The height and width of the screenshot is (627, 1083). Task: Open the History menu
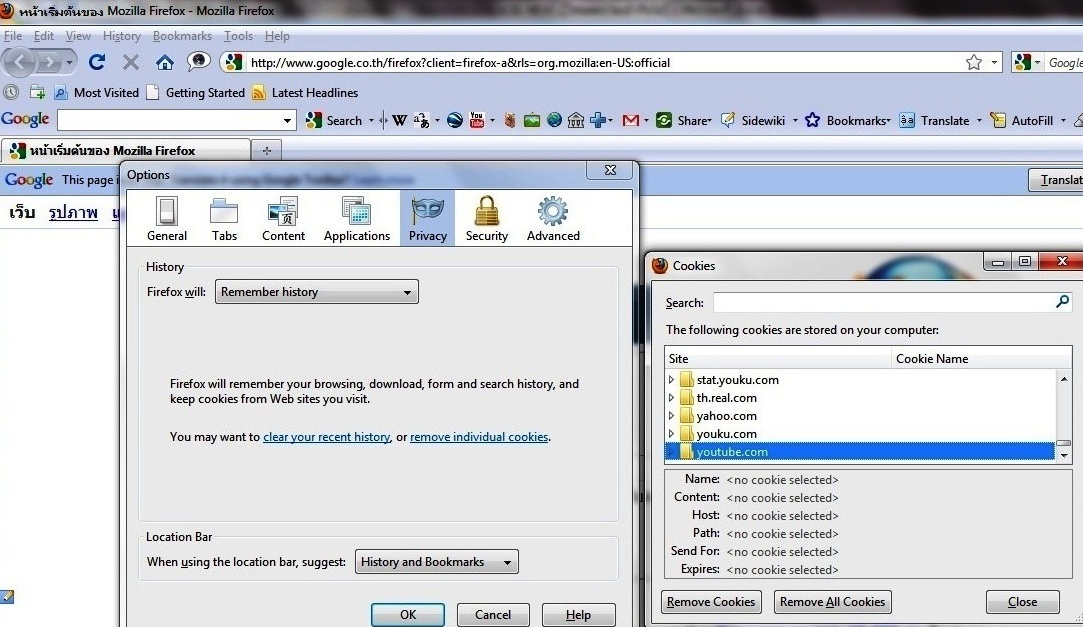(x=122, y=36)
